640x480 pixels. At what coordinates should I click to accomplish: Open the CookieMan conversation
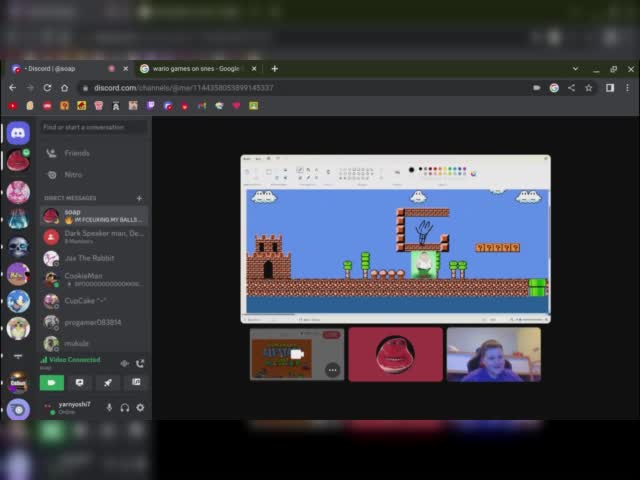click(94, 279)
